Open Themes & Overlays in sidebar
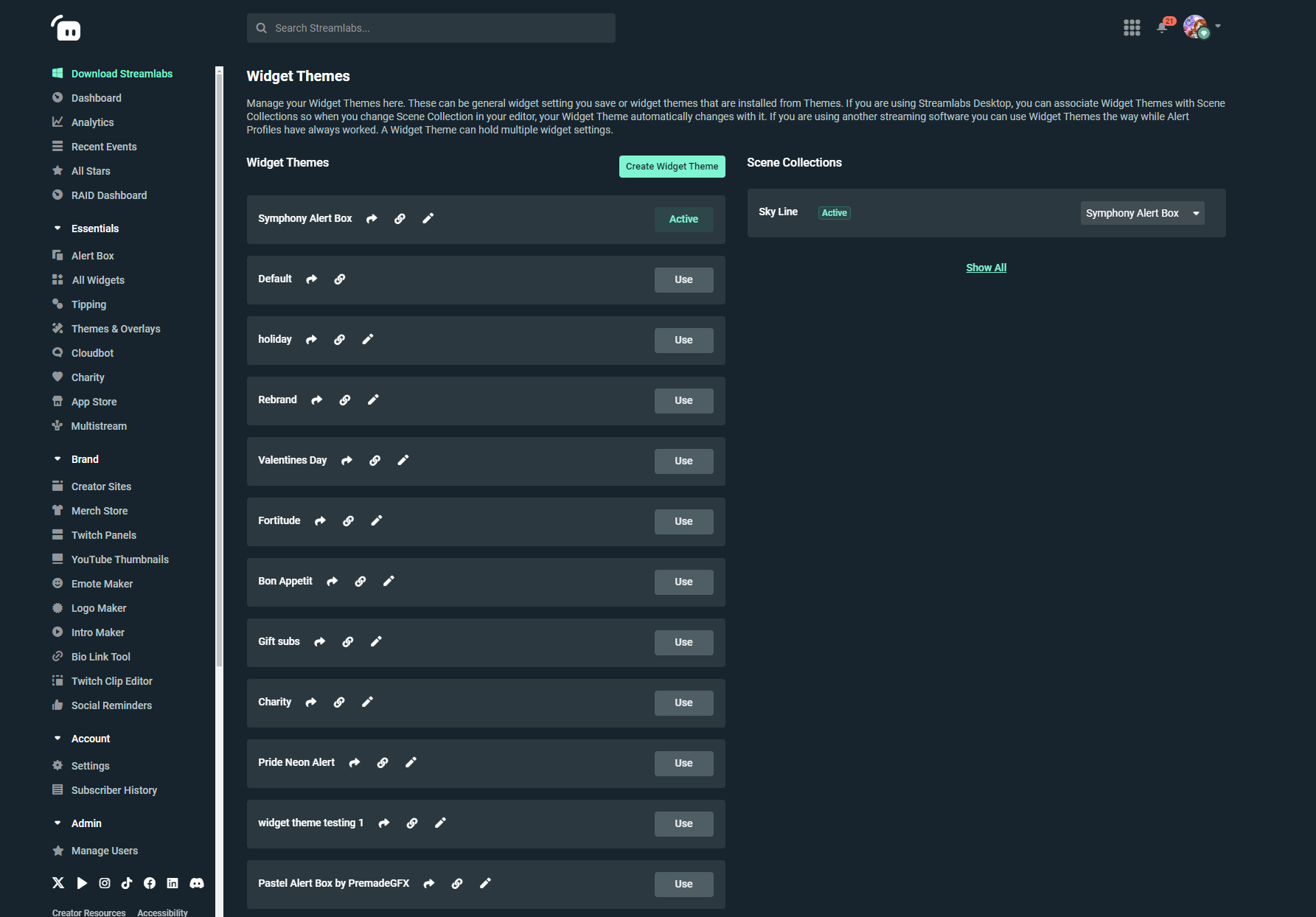1316x917 pixels. pyautogui.click(x=116, y=329)
